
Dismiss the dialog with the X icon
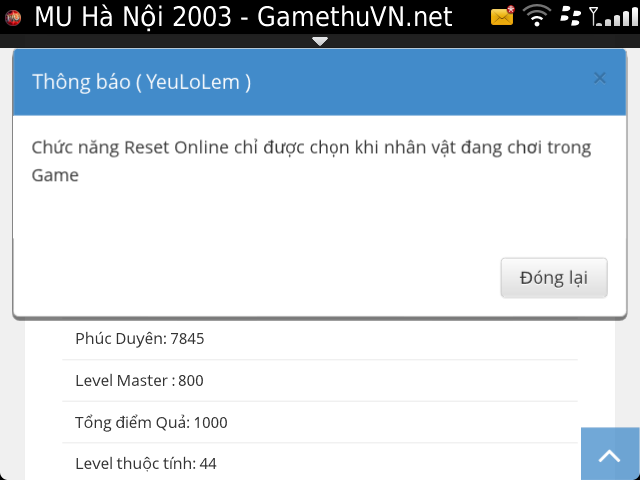point(599,78)
